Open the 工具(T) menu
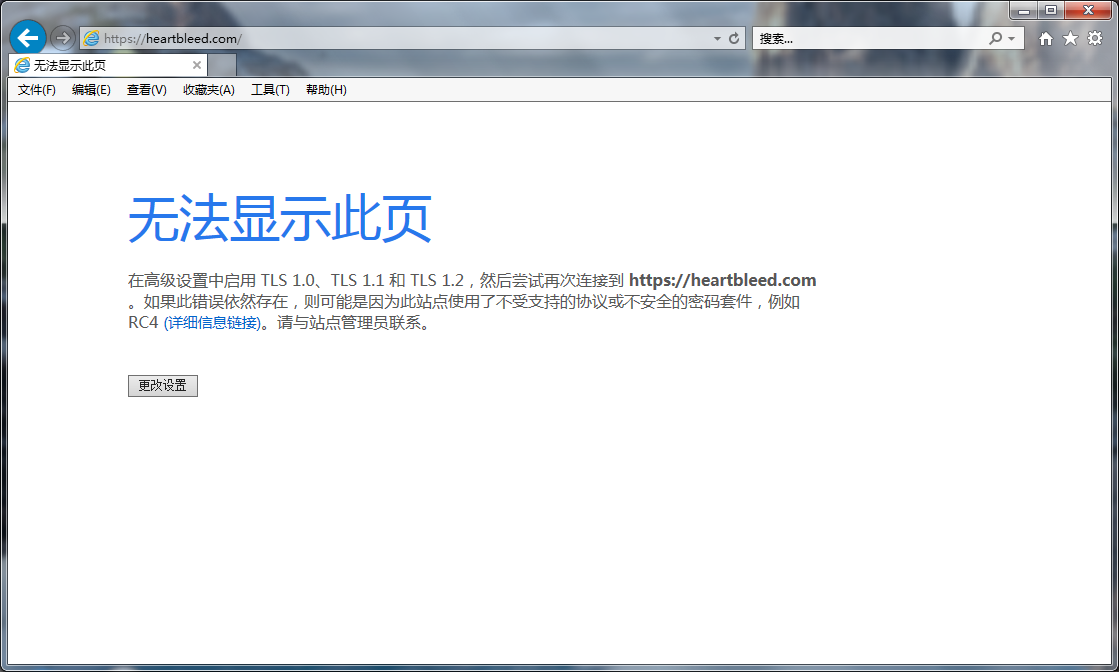This screenshot has height=672, width=1119. click(x=270, y=90)
